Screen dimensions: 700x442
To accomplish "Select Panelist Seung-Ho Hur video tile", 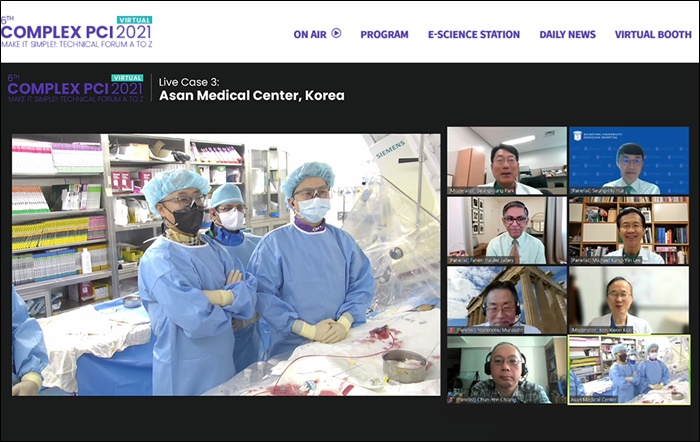I will click(x=629, y=161).
